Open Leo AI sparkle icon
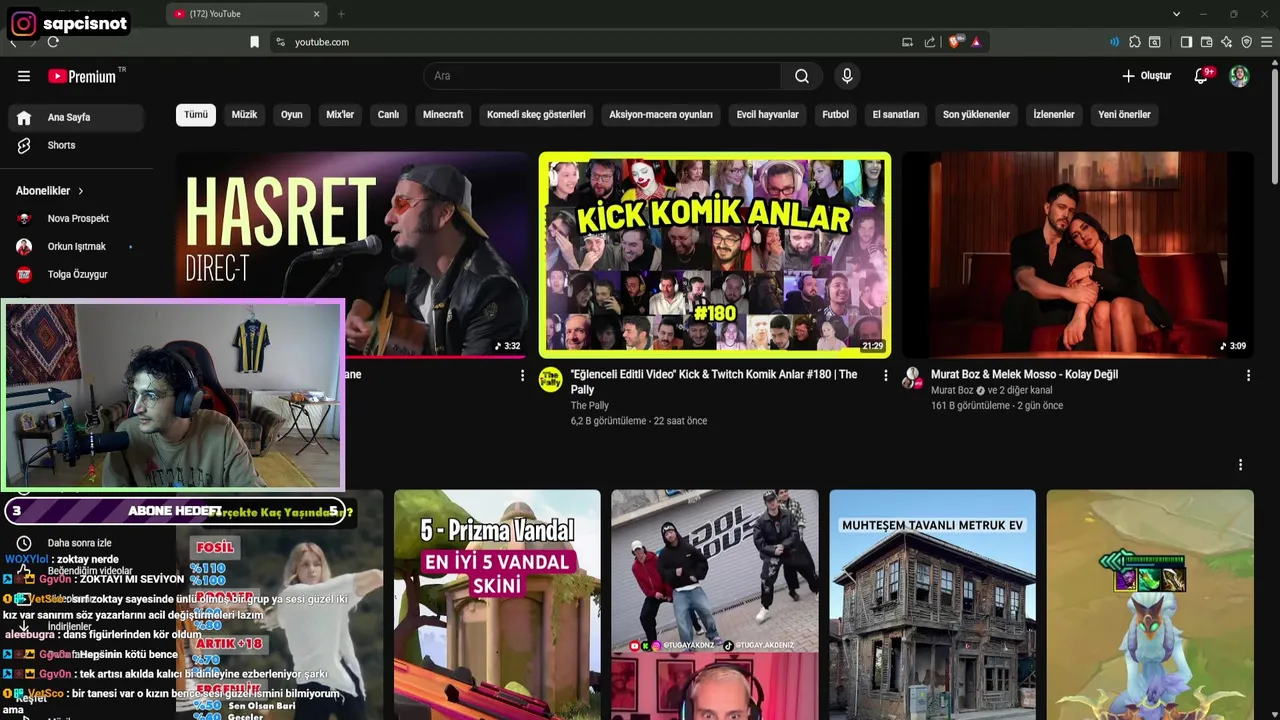 pos(1226,42)
